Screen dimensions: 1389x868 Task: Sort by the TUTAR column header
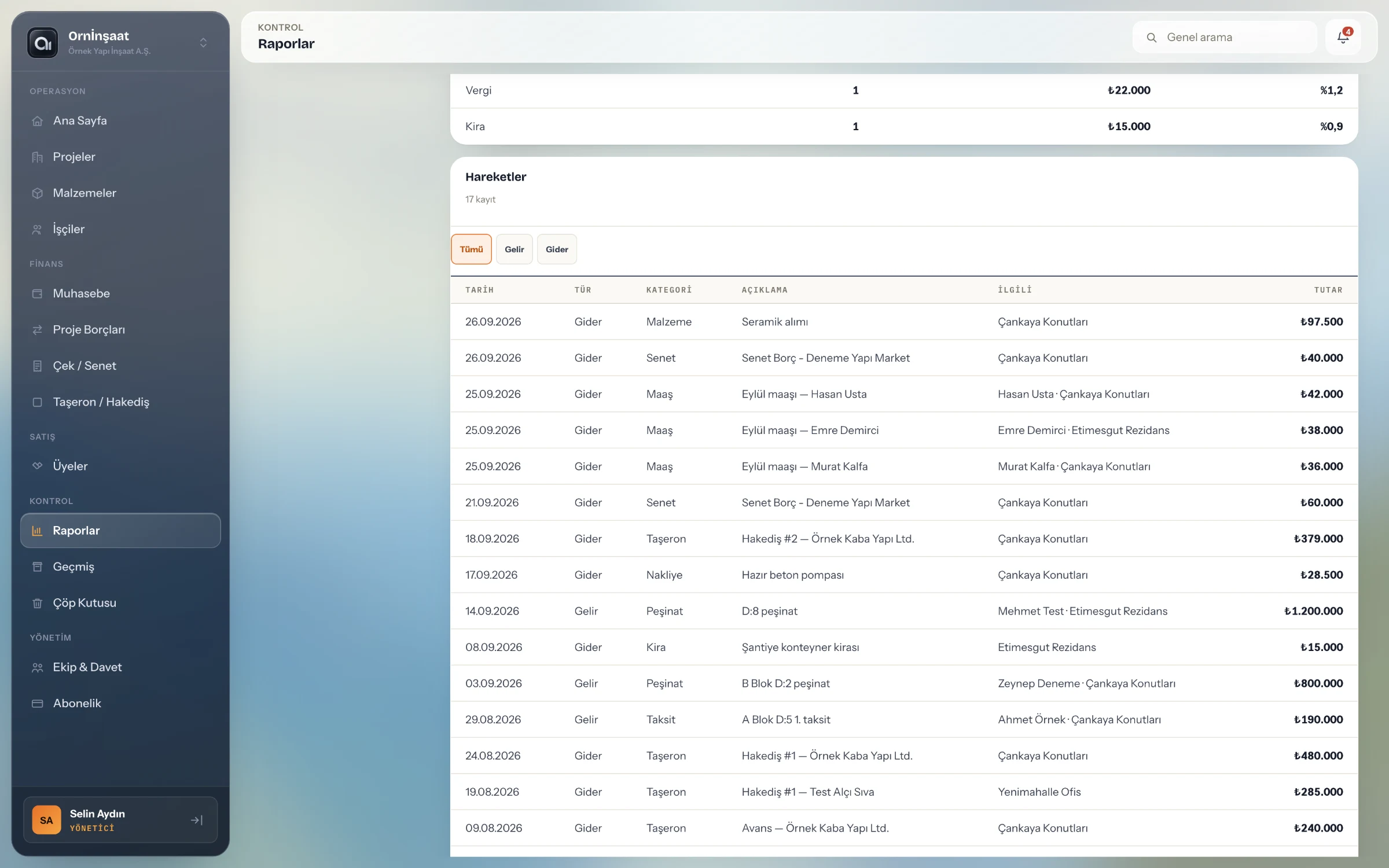(x=1328, y=290)
